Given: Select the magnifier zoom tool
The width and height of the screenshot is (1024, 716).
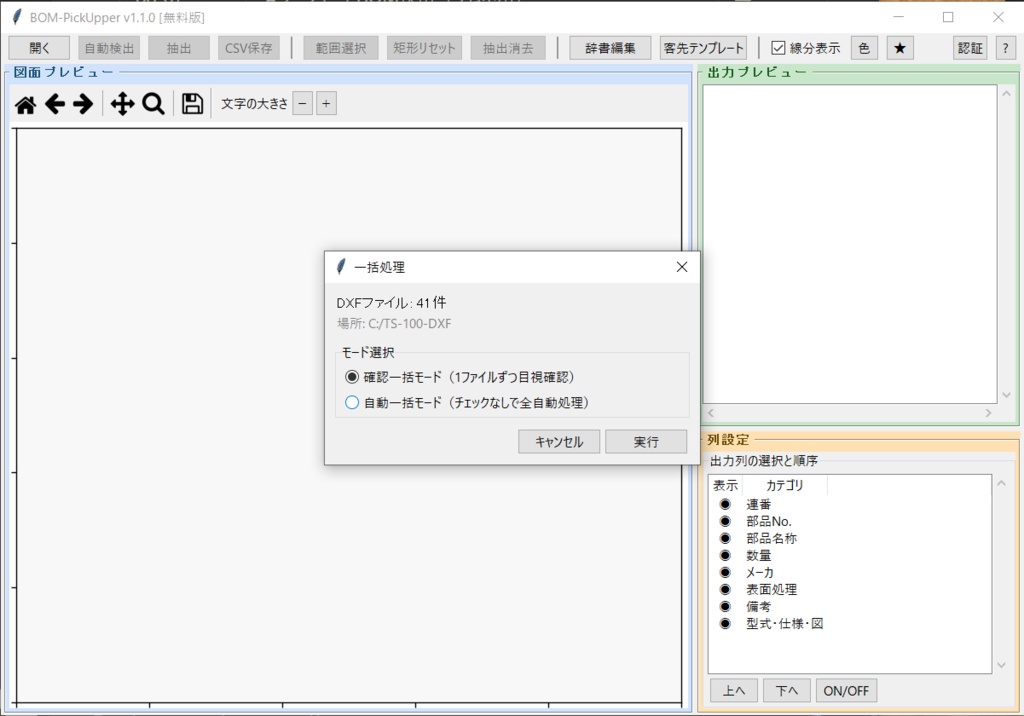Looking at the screenshot, I should pos(153,104).
